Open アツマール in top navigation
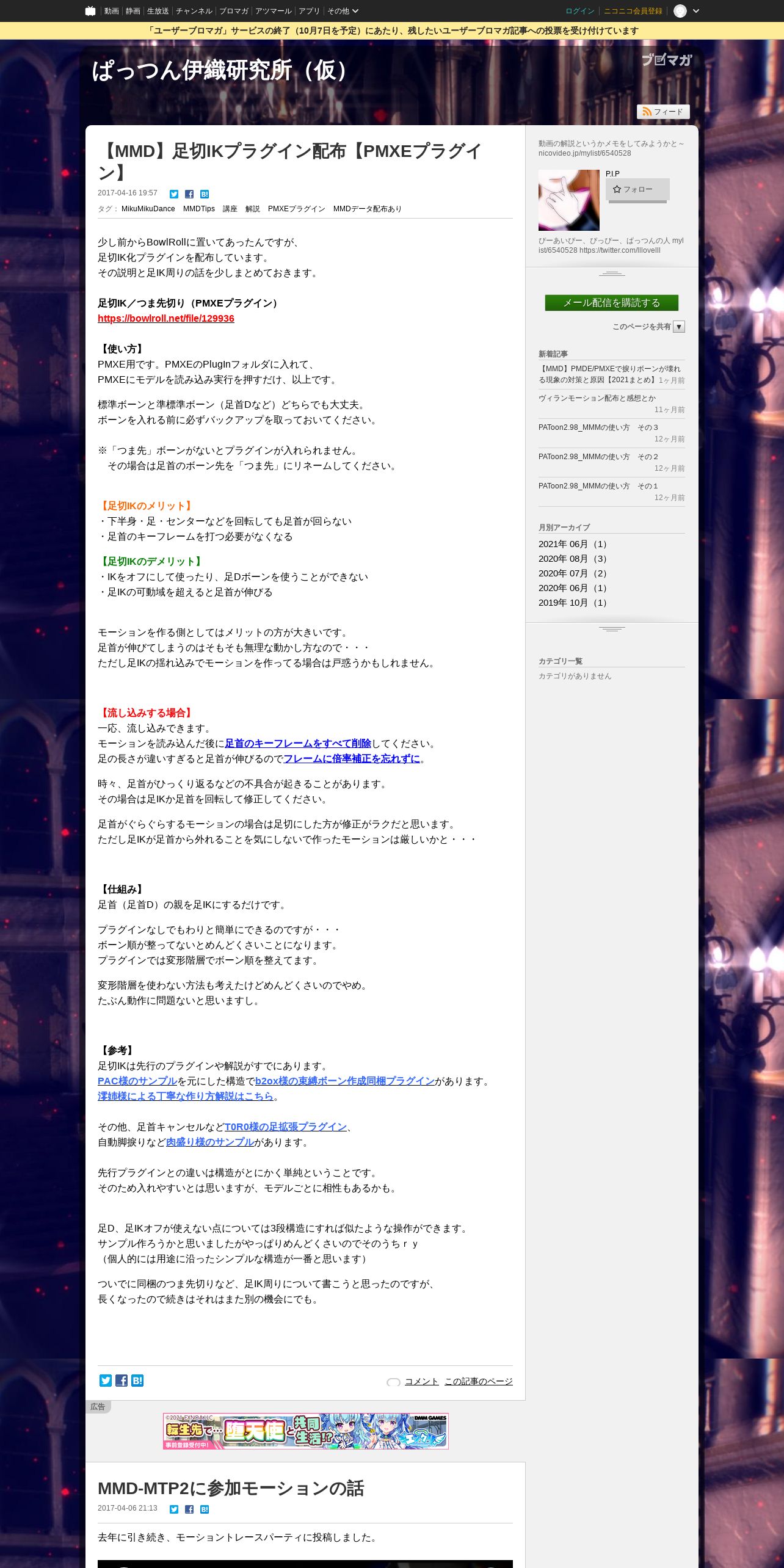This screenshot has width=784, height=1568. tap(273, 11)
